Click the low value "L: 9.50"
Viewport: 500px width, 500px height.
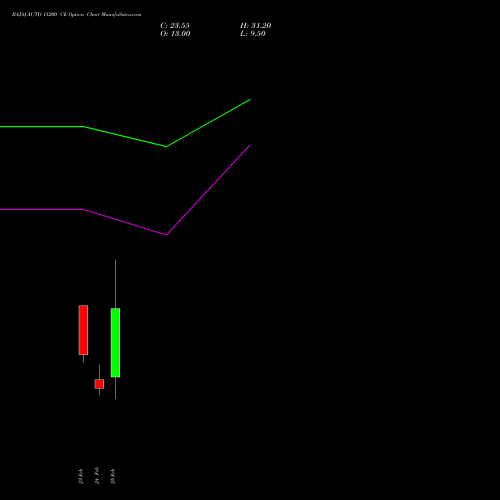click(x=253, y=34)
